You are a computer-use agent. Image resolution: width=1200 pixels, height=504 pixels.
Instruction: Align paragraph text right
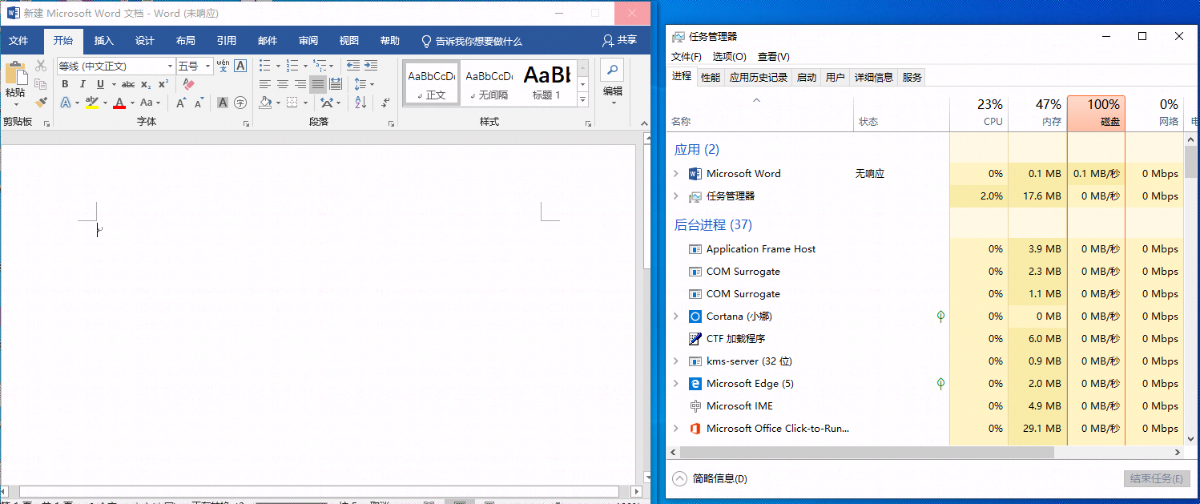coord(300,84)
